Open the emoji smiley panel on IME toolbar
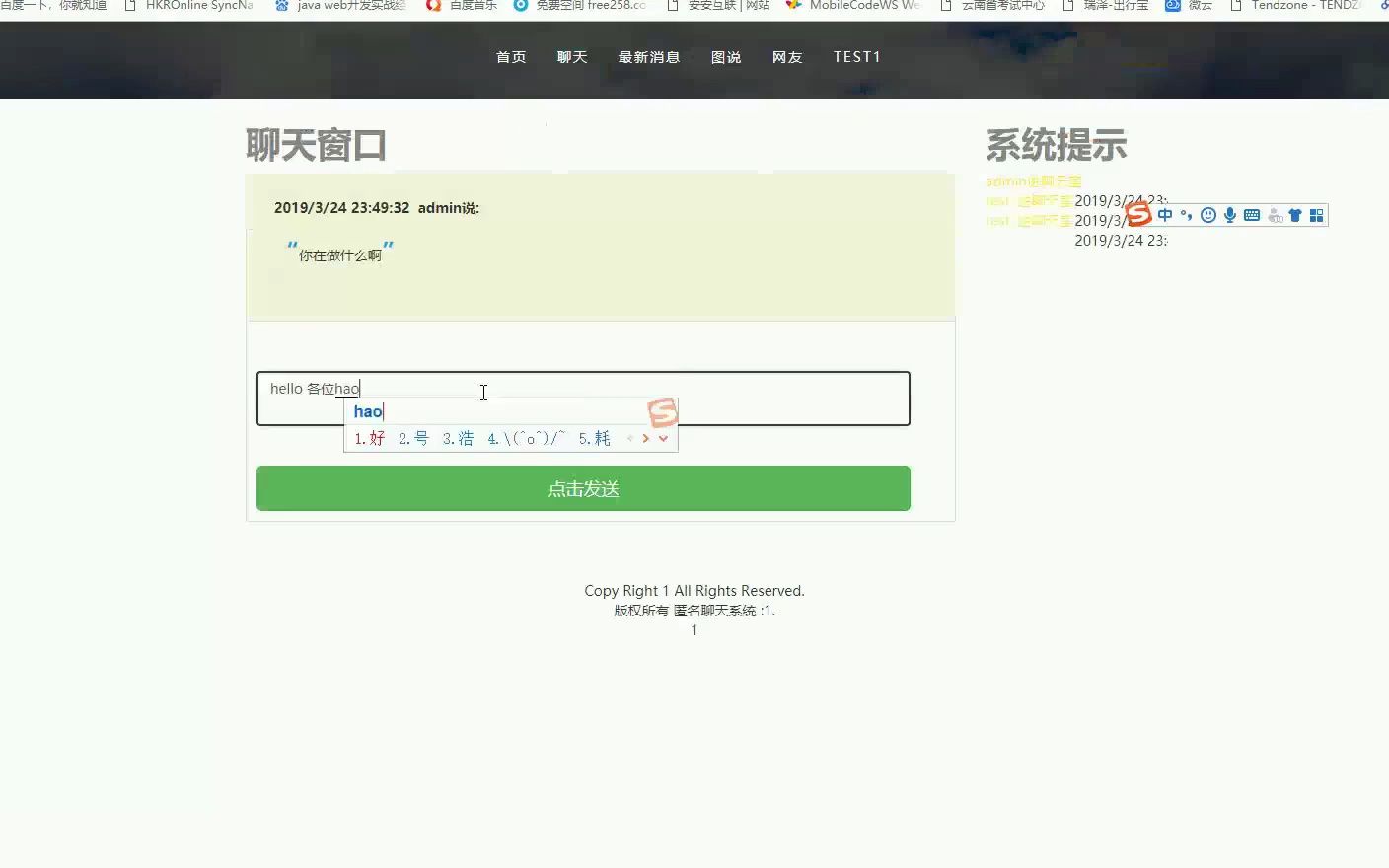 1208,215
